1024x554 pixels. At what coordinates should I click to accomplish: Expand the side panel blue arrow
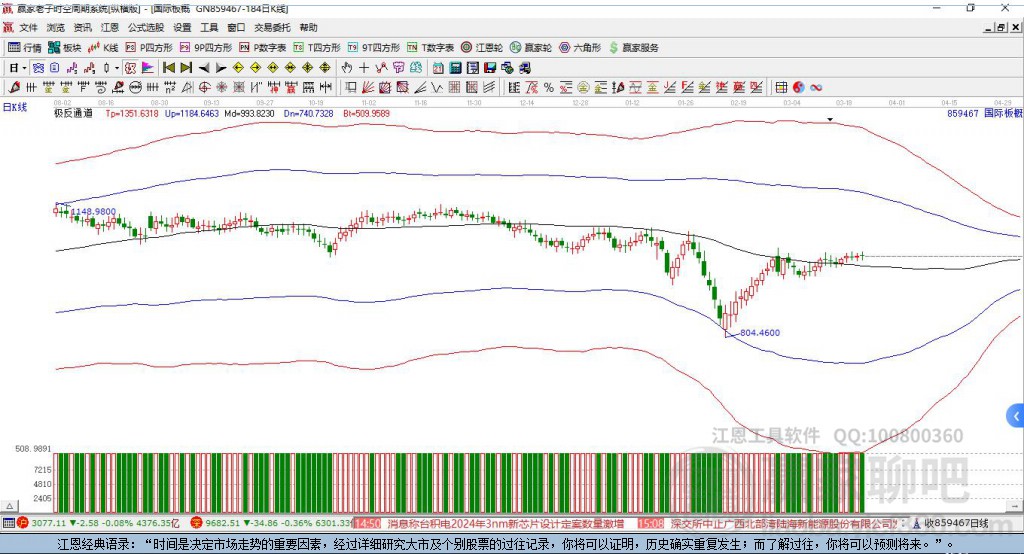[1016, 416]
